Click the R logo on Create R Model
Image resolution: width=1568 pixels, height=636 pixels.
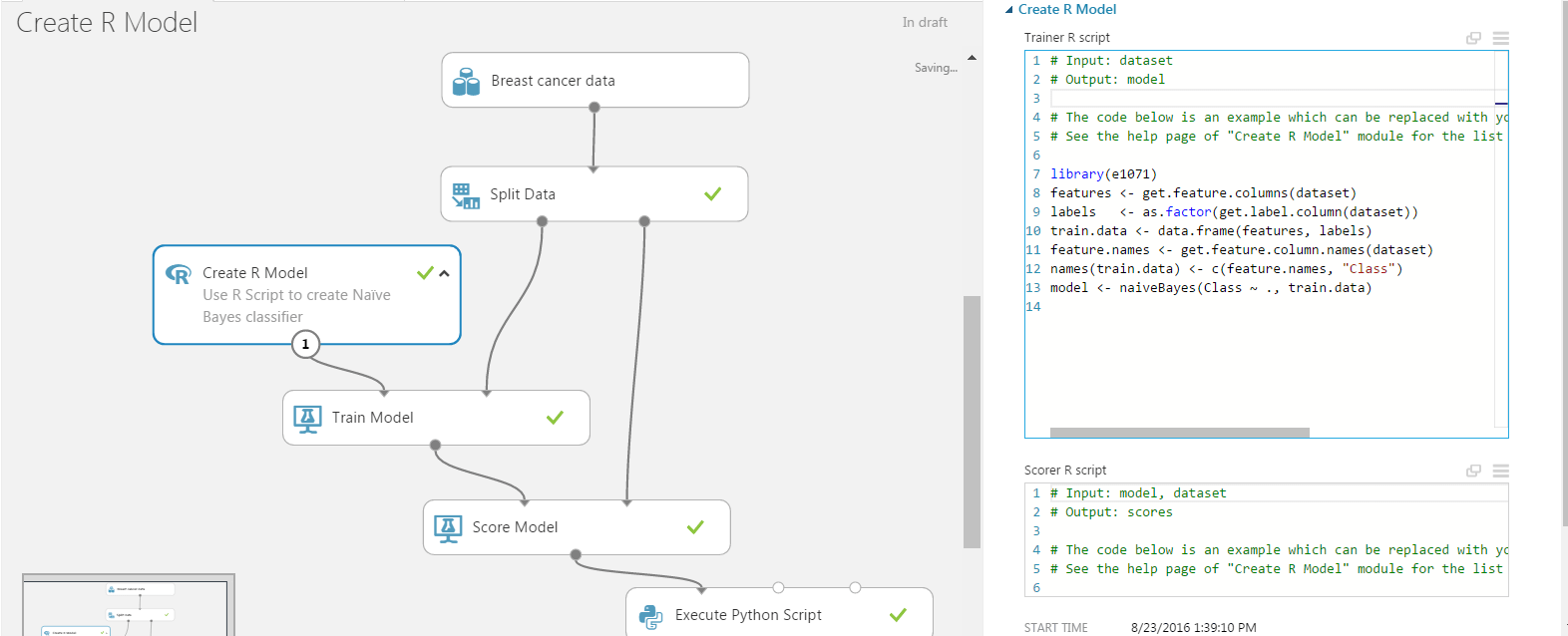point(179,274)
